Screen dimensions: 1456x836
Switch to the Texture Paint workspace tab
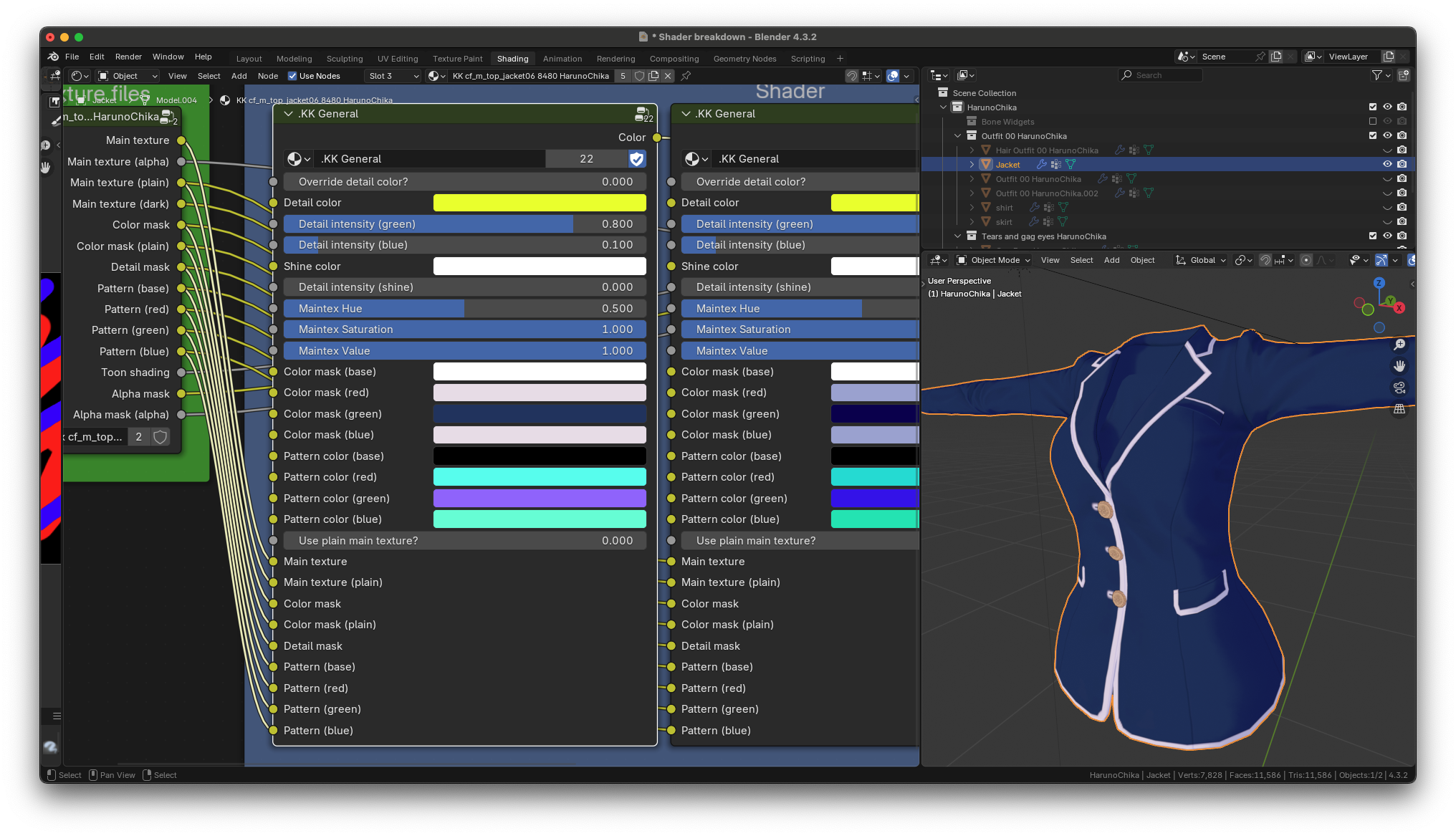457,59
